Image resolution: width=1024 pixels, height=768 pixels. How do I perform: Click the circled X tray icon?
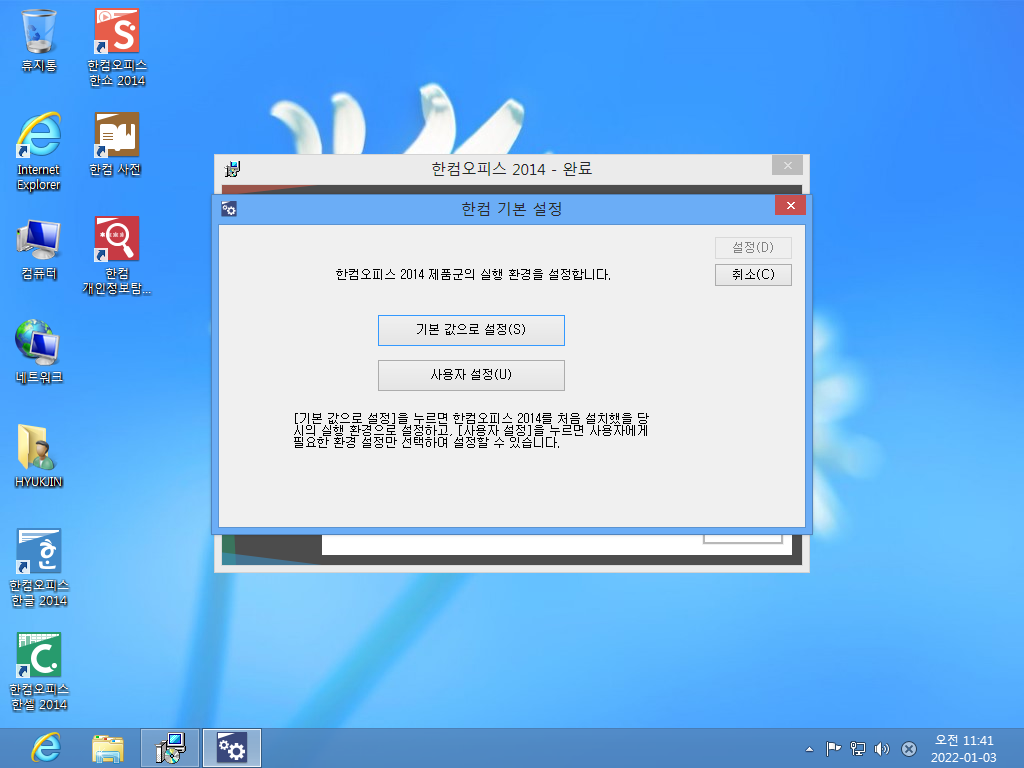point(908,749)
